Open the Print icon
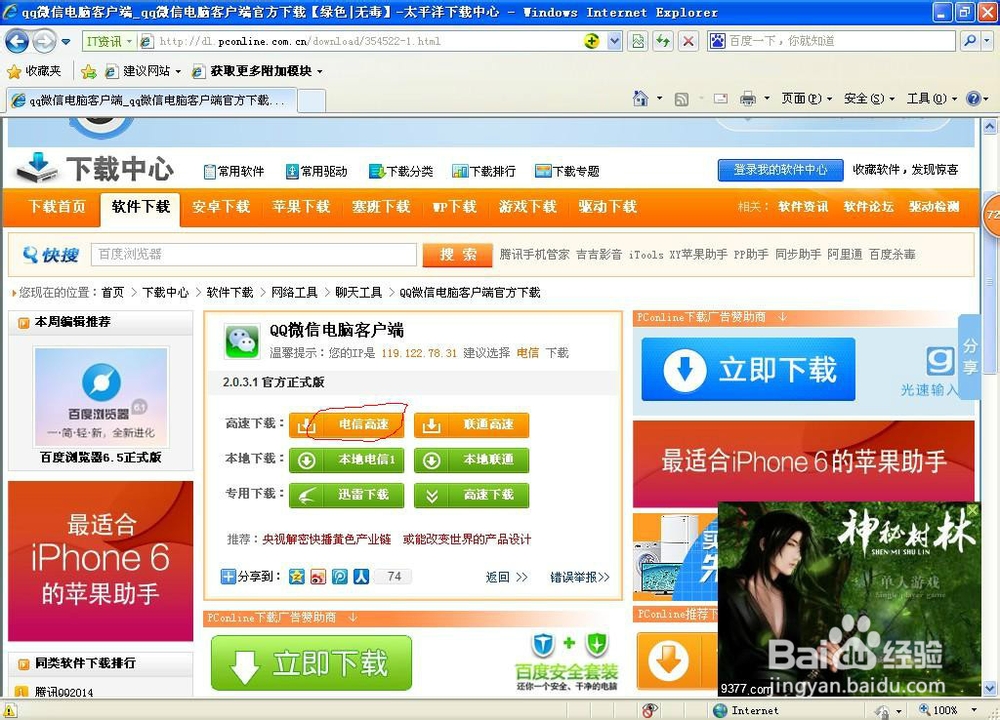Screen dimensions: 1000x720 748,98
